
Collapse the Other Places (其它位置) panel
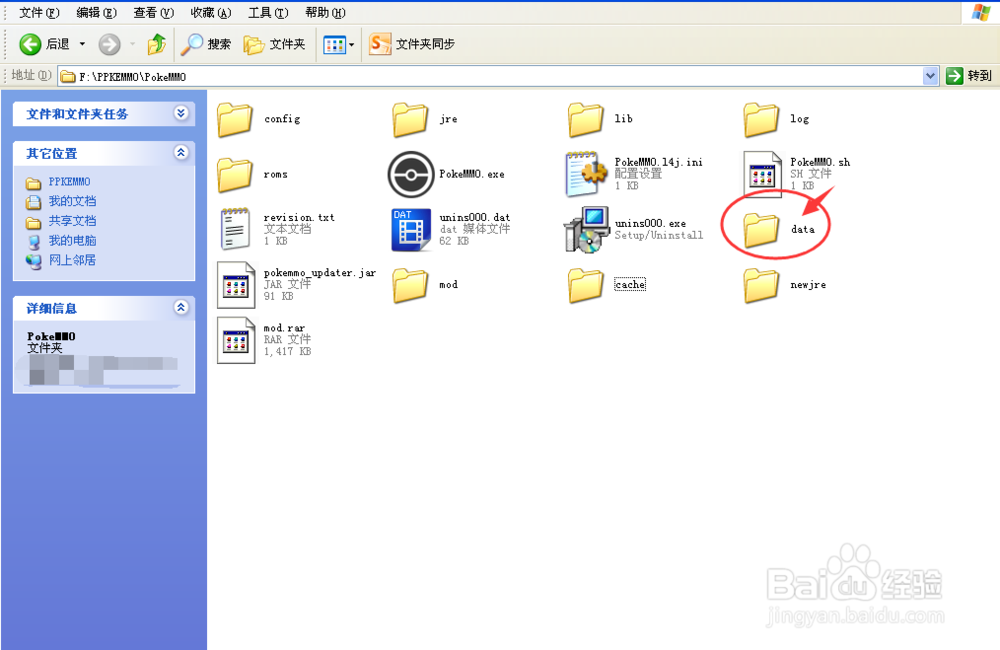[x=181, y=152]
